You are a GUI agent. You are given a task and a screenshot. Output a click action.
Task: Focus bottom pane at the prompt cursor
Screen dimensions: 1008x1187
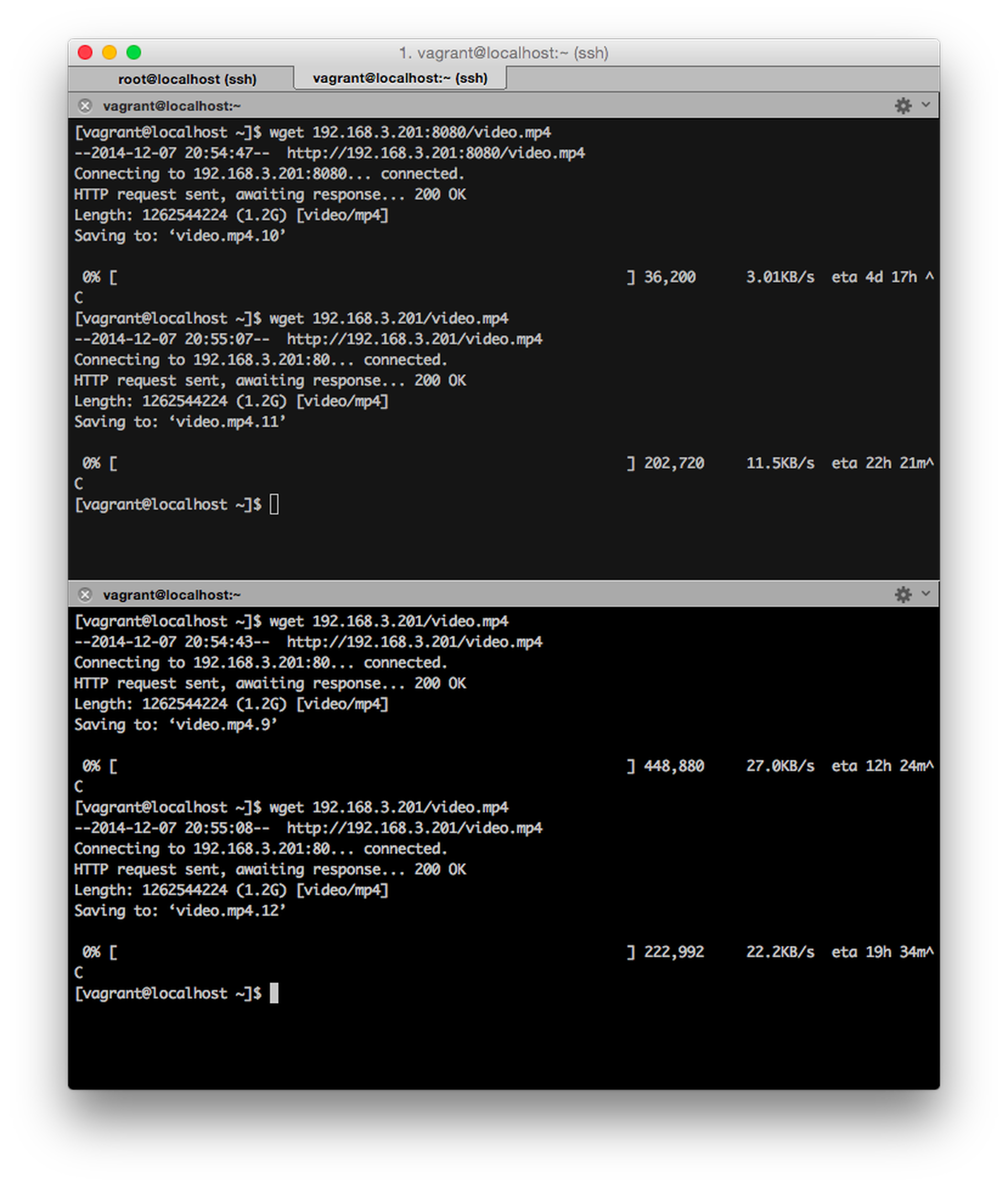(274, 993)
